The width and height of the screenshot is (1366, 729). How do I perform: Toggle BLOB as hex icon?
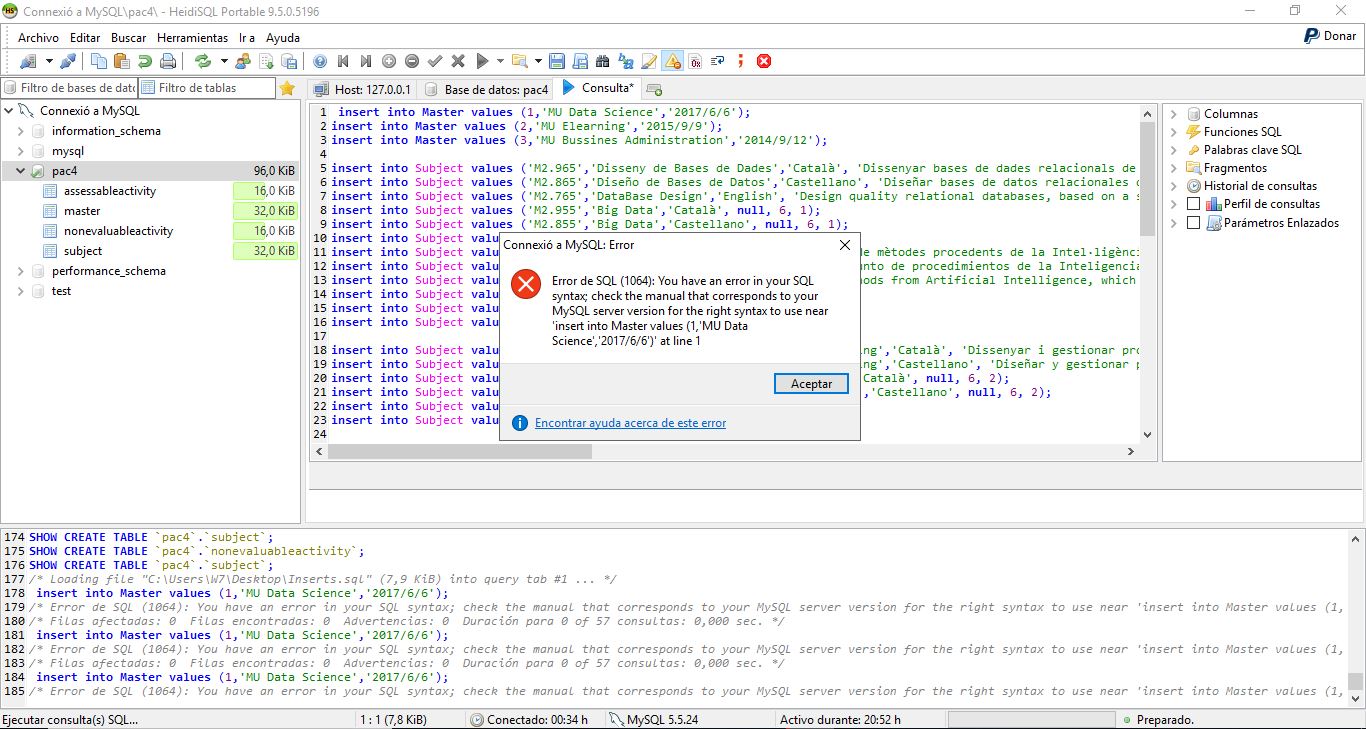pyautogui.click(x=694, y=61)
